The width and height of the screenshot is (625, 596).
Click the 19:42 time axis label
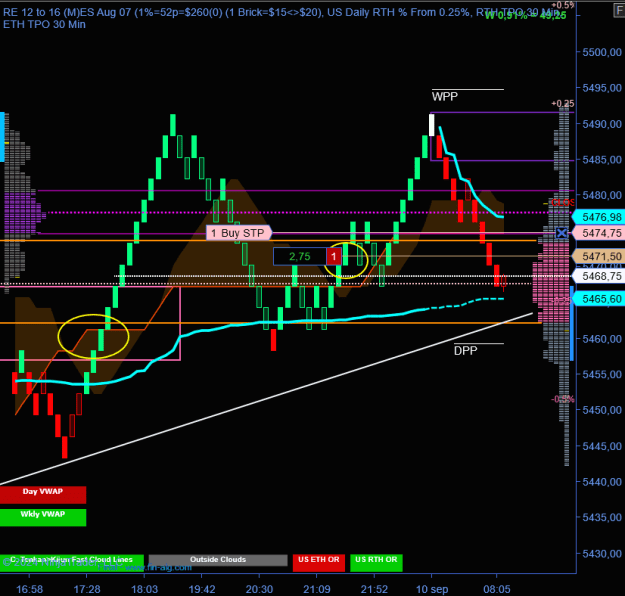(202, 589)
